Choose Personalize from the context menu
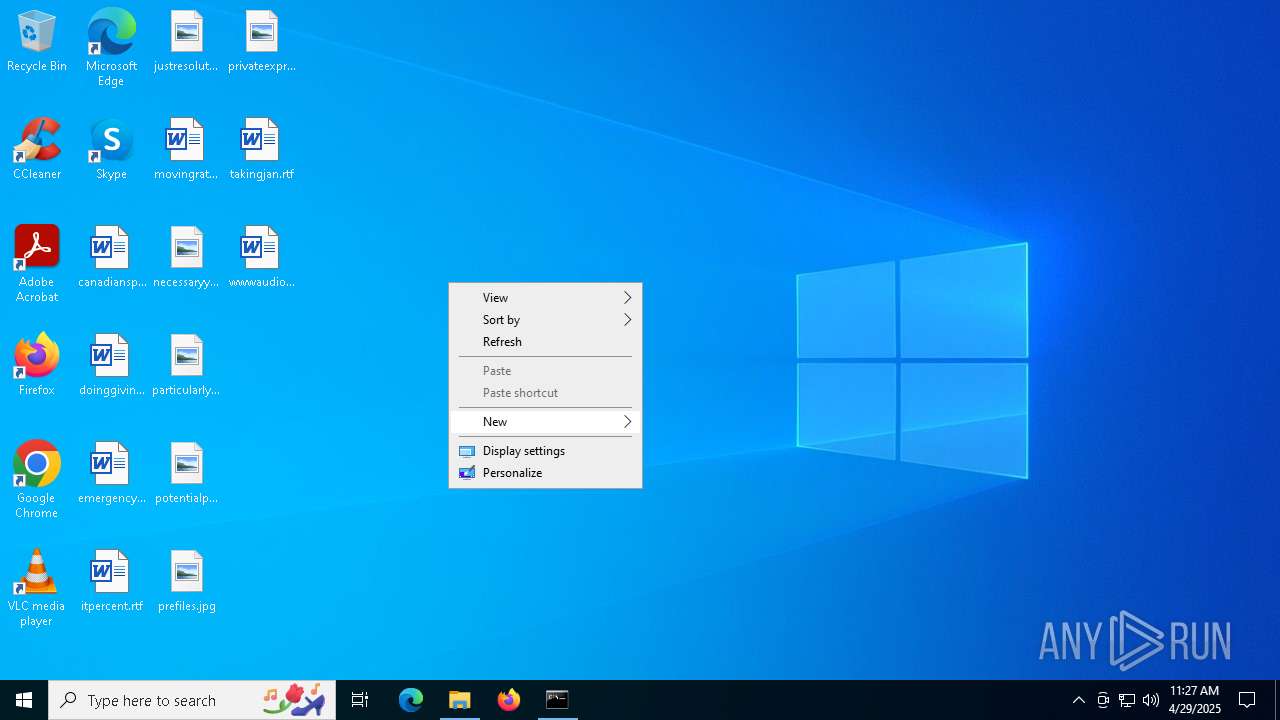The image size is (1280, 720). tap(545, 473)
